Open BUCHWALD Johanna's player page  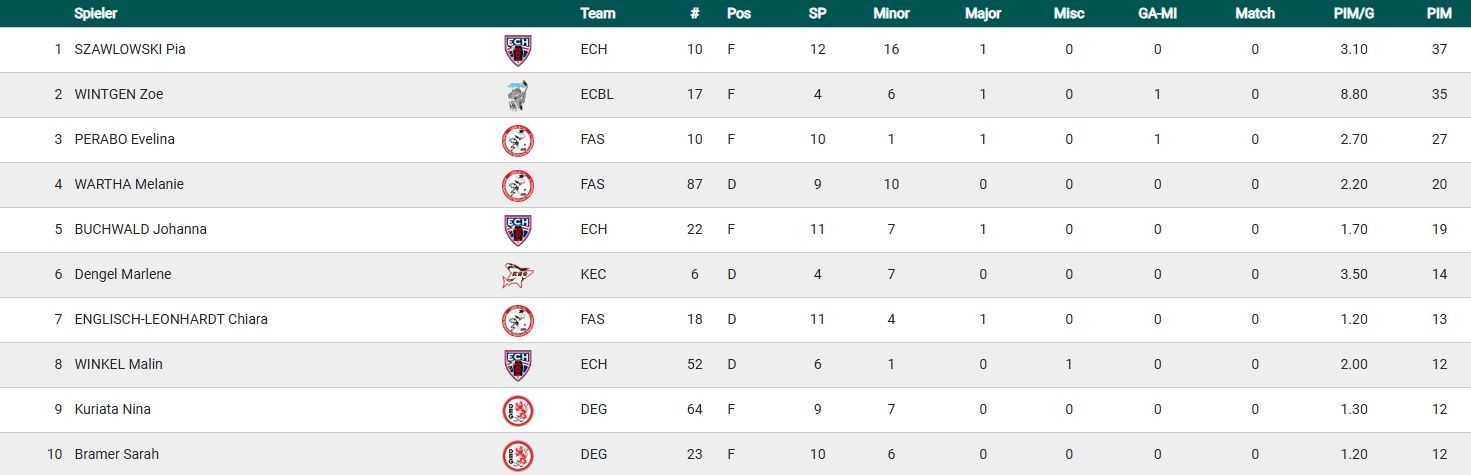[x=141, y=230]
